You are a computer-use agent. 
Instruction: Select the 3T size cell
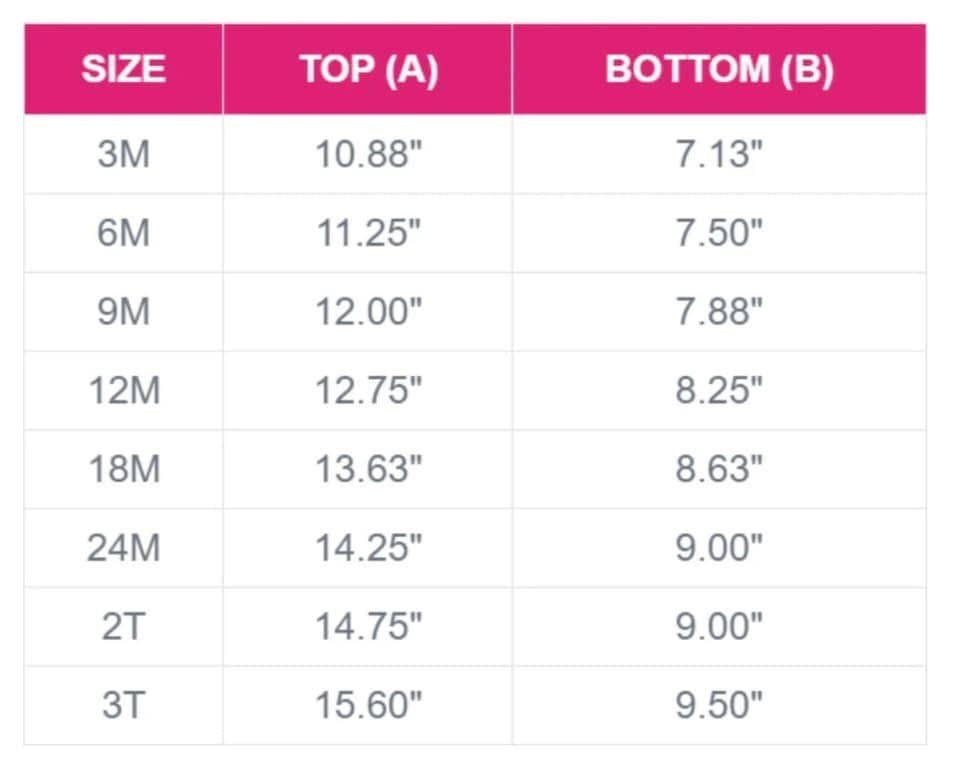click(x=123, y=705)
